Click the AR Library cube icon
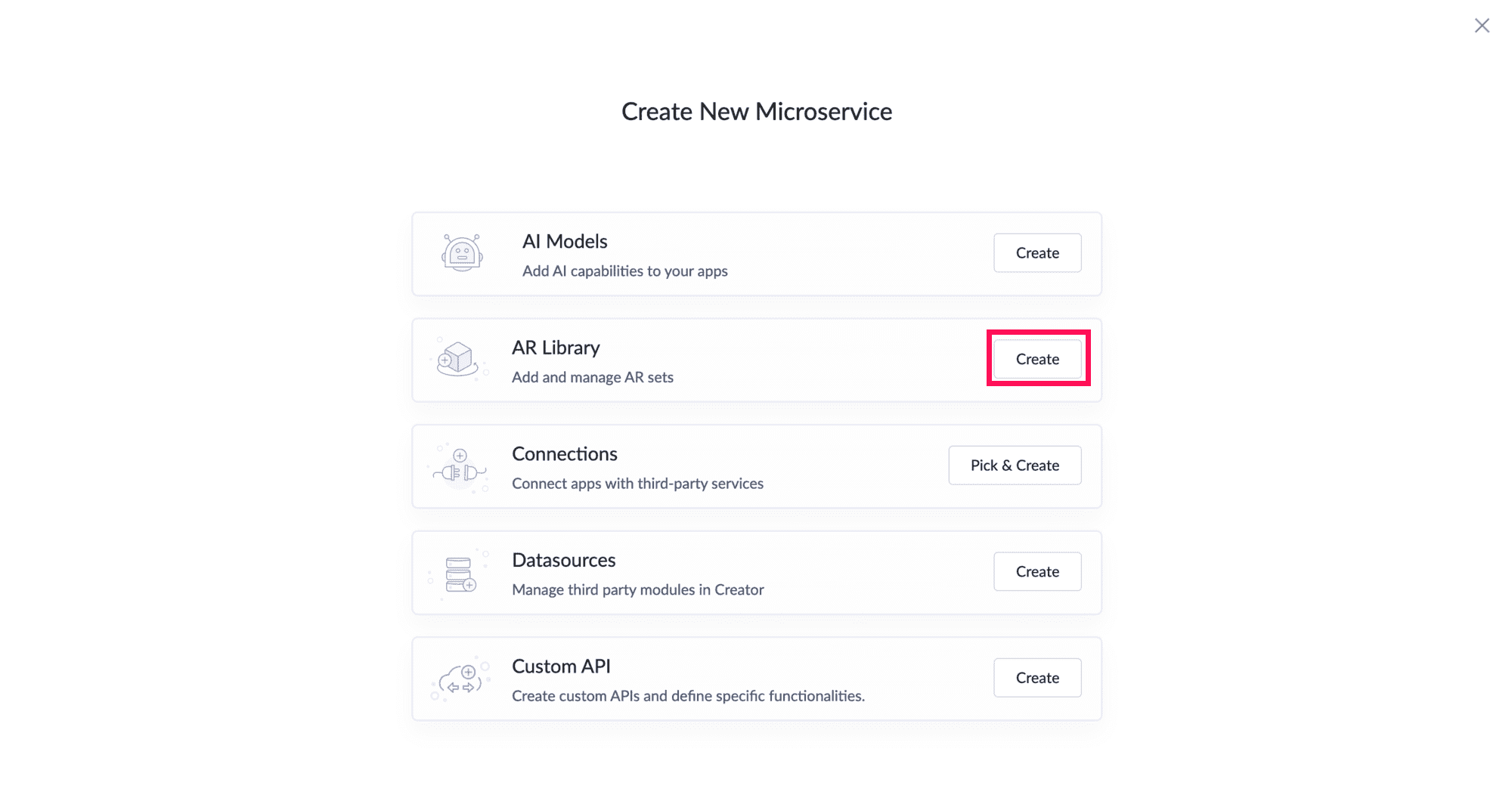This screenshot has width=1512, height=801. (458, 359)
